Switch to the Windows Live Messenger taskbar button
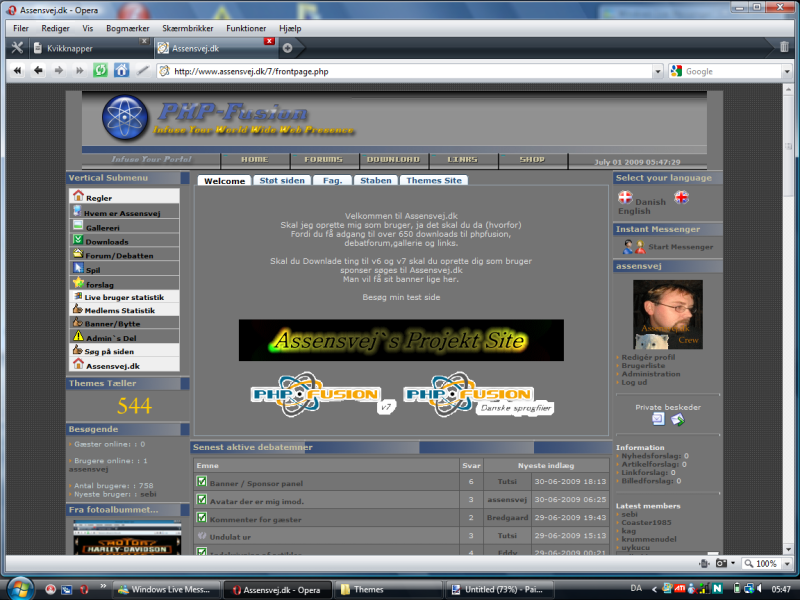Screen dimensions: 800x600 [x=166, y=590]
